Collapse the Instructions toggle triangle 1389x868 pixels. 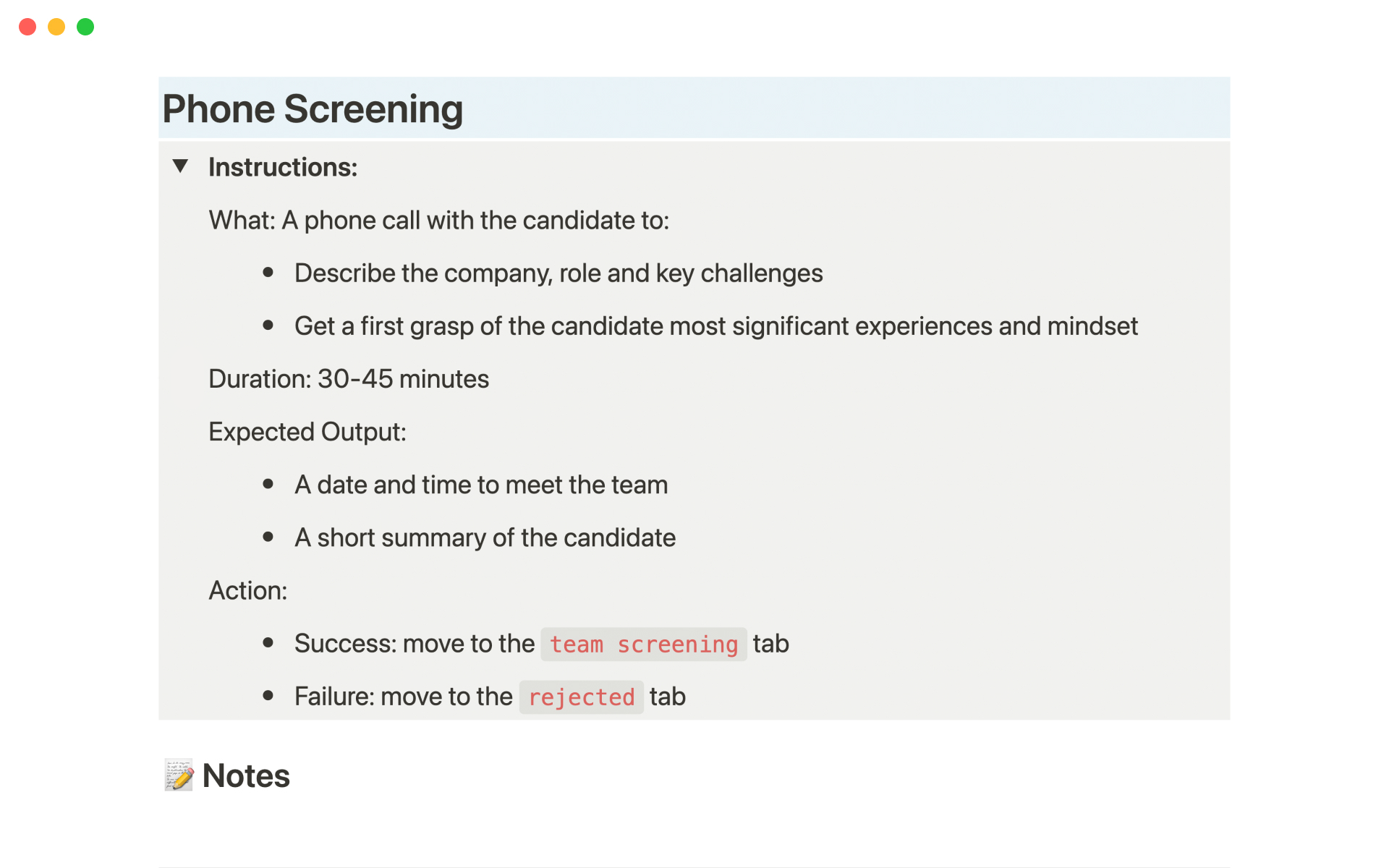click(x=180, y=166)
